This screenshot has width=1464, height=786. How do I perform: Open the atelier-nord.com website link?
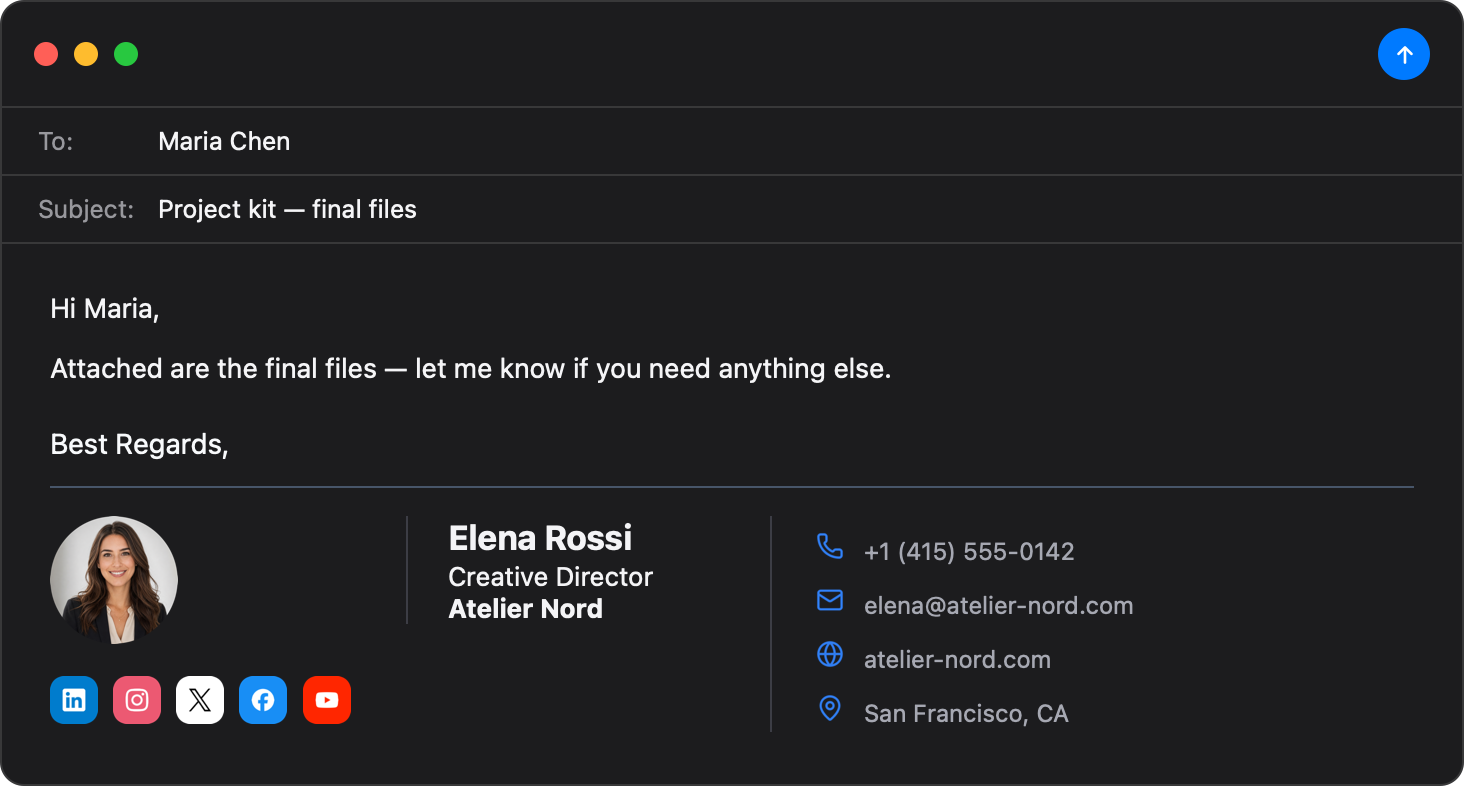pos(957,659)
